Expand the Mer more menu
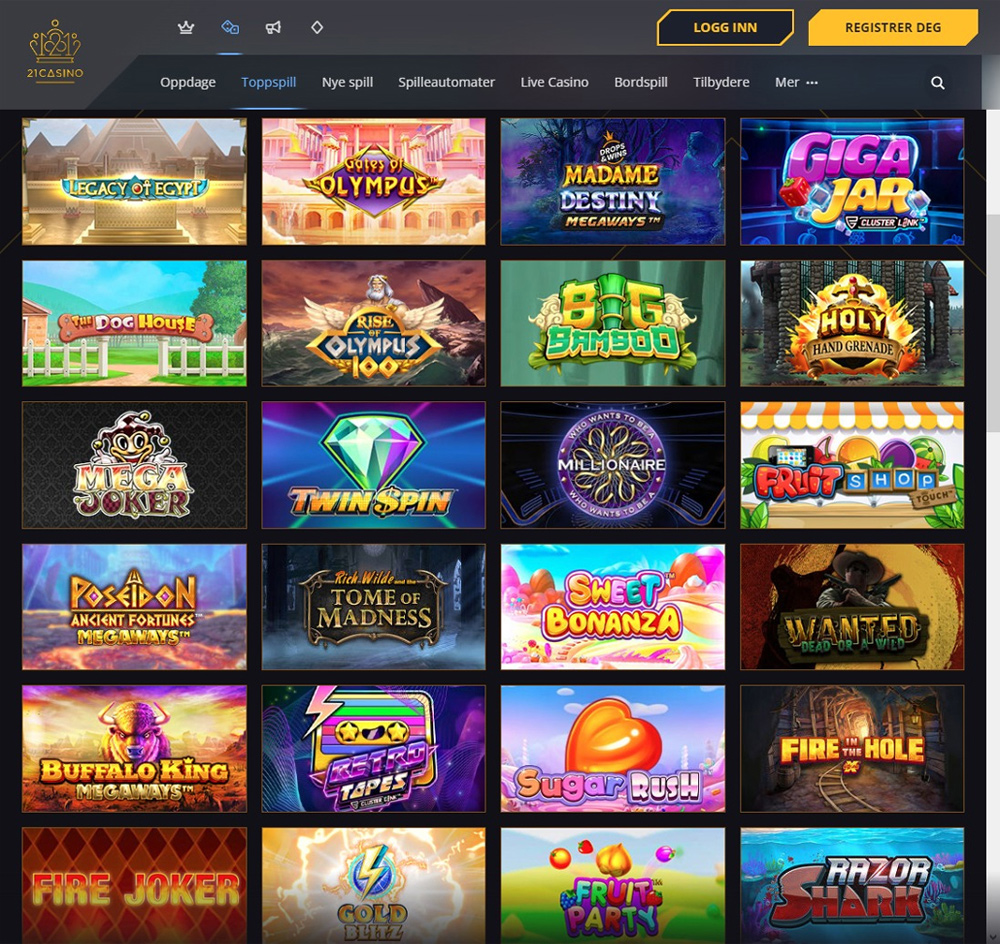 click(x=796, y=82)
